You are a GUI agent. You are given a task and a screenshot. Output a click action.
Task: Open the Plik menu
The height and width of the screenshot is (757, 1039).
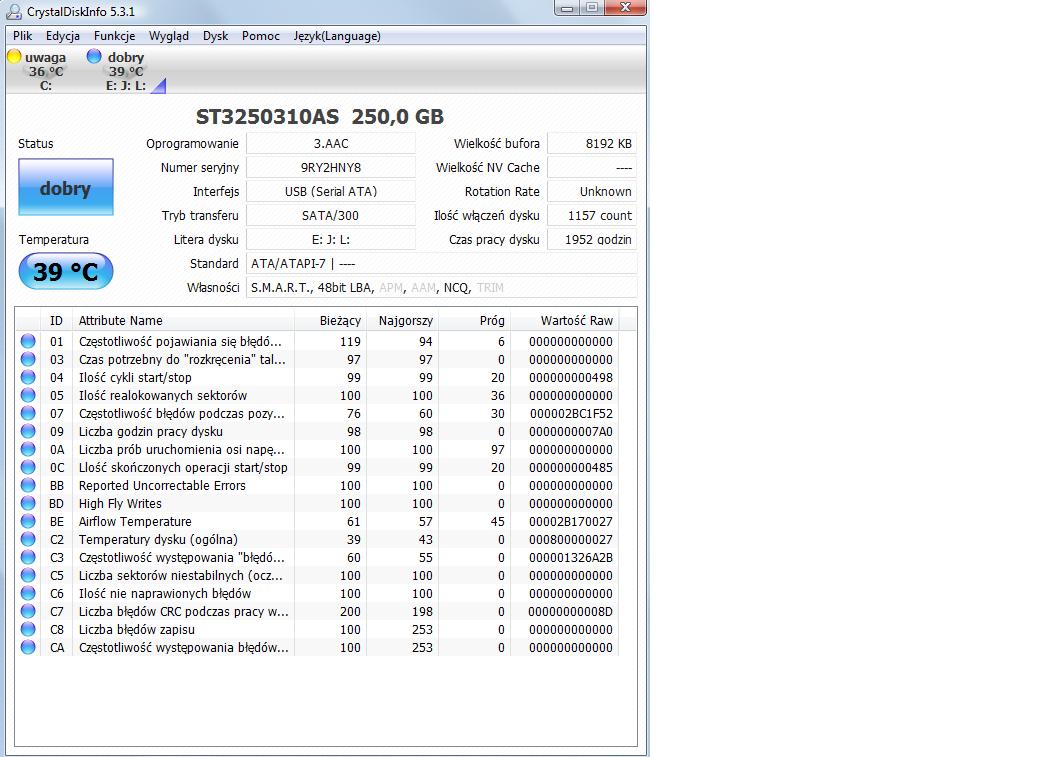click(x=23, y=36)
